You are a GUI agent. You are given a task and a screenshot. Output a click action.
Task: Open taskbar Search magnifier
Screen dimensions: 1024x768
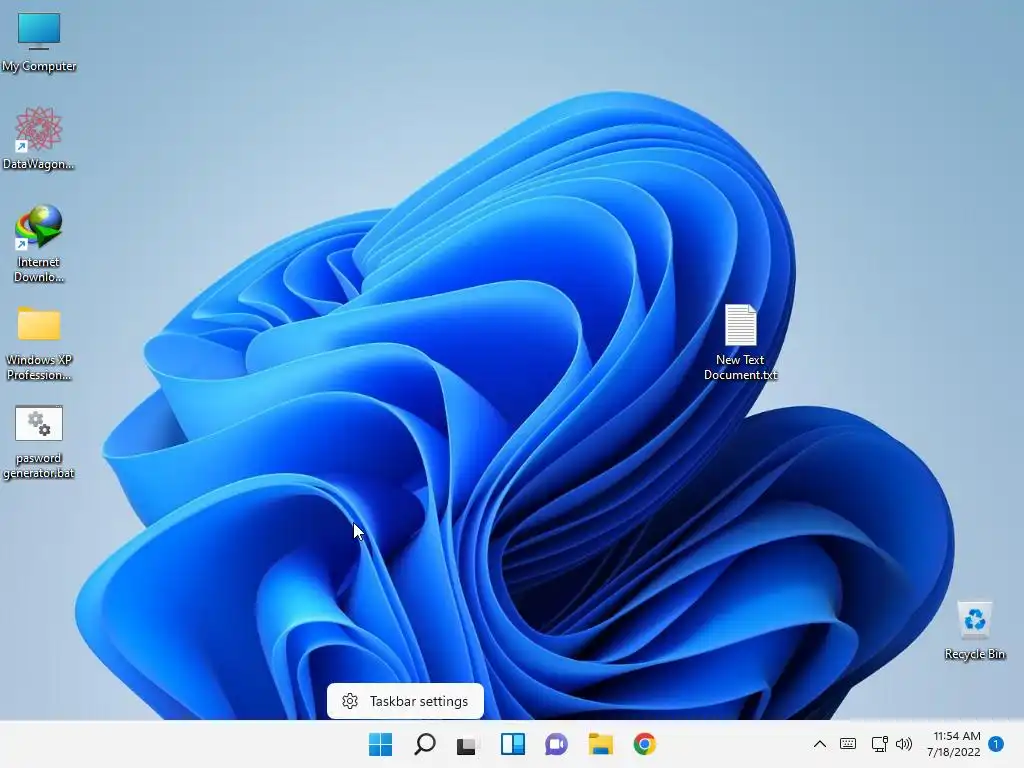(424, 744)
